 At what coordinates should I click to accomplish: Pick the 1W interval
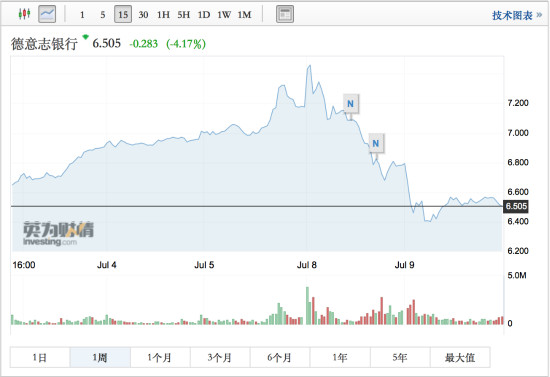(x=224, y=15)
